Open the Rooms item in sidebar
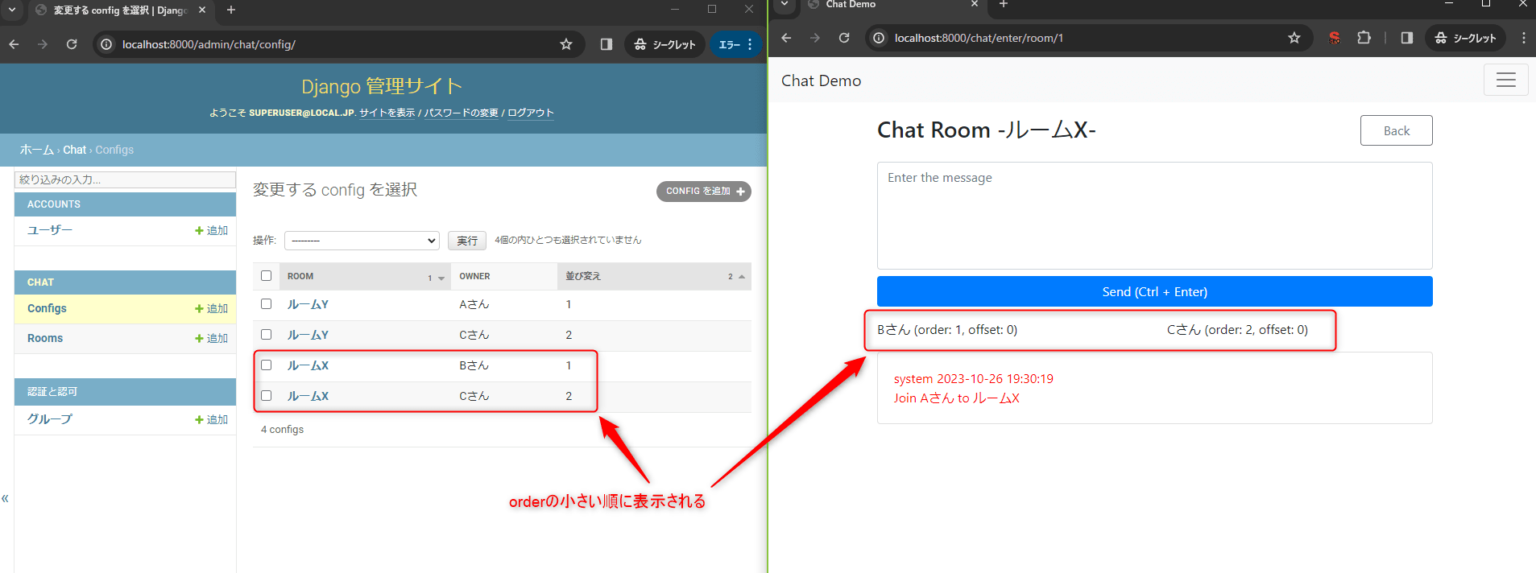Image resolution: width=1536 pixels, height=573 pixels. (45, 338)
